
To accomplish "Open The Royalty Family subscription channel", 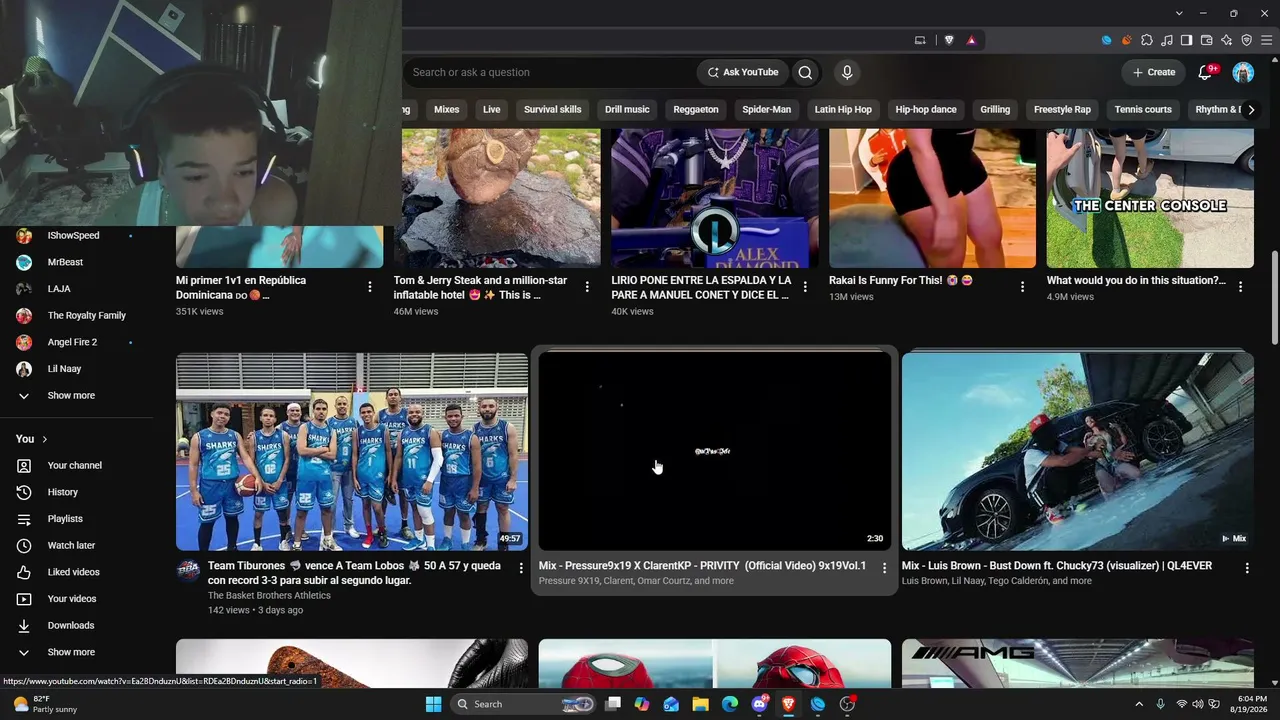I will tap(87, 316).
